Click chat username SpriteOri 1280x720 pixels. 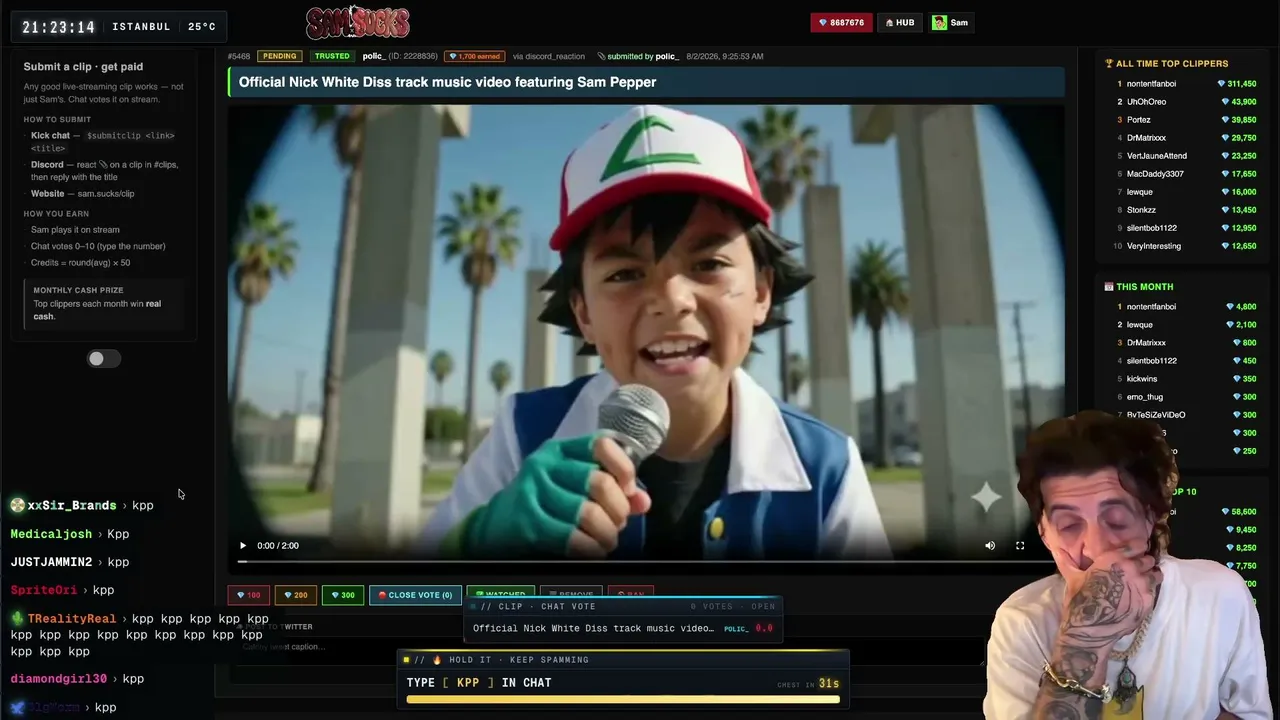[44, 590]
